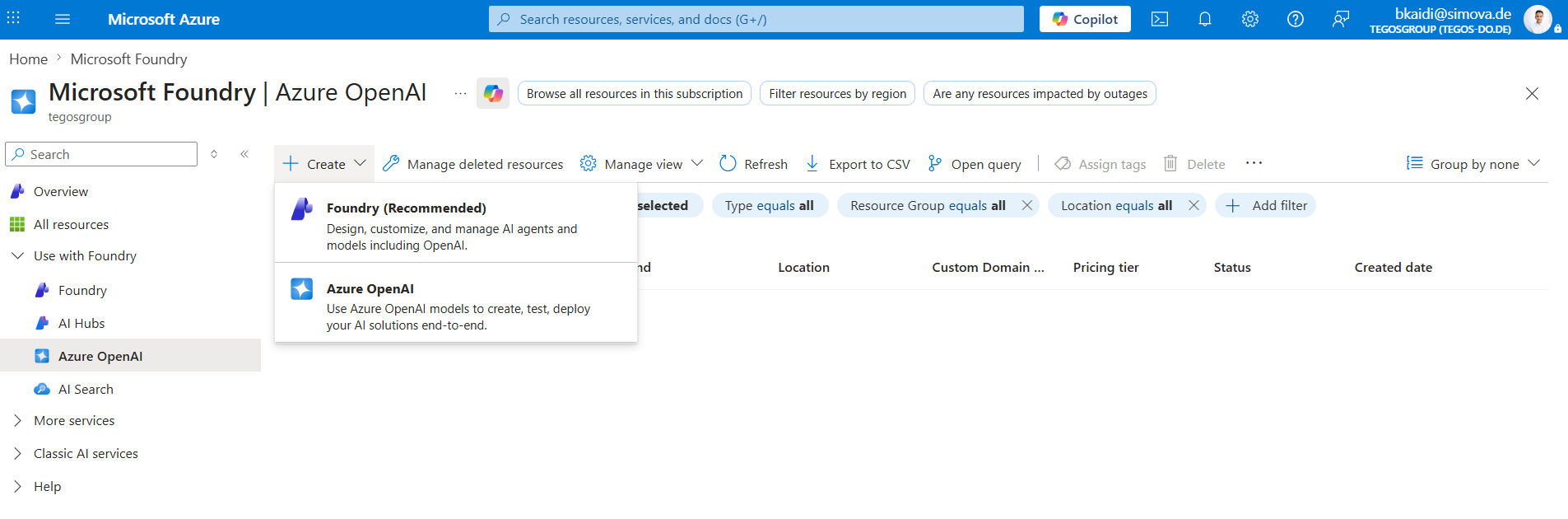Screen dimensions: 1568x519
Task: Click Open query
Action: [974, 164]
